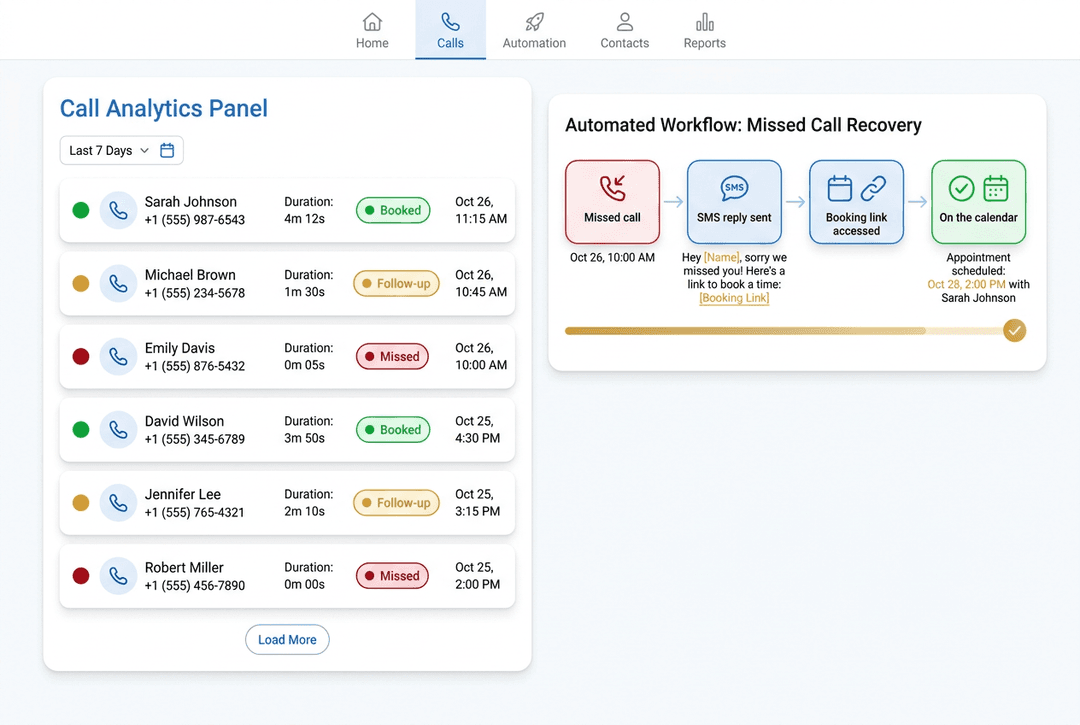Click Duration 4m 12s for Sarah Johnson
The image size is (1080, 725).
[309, 210]
